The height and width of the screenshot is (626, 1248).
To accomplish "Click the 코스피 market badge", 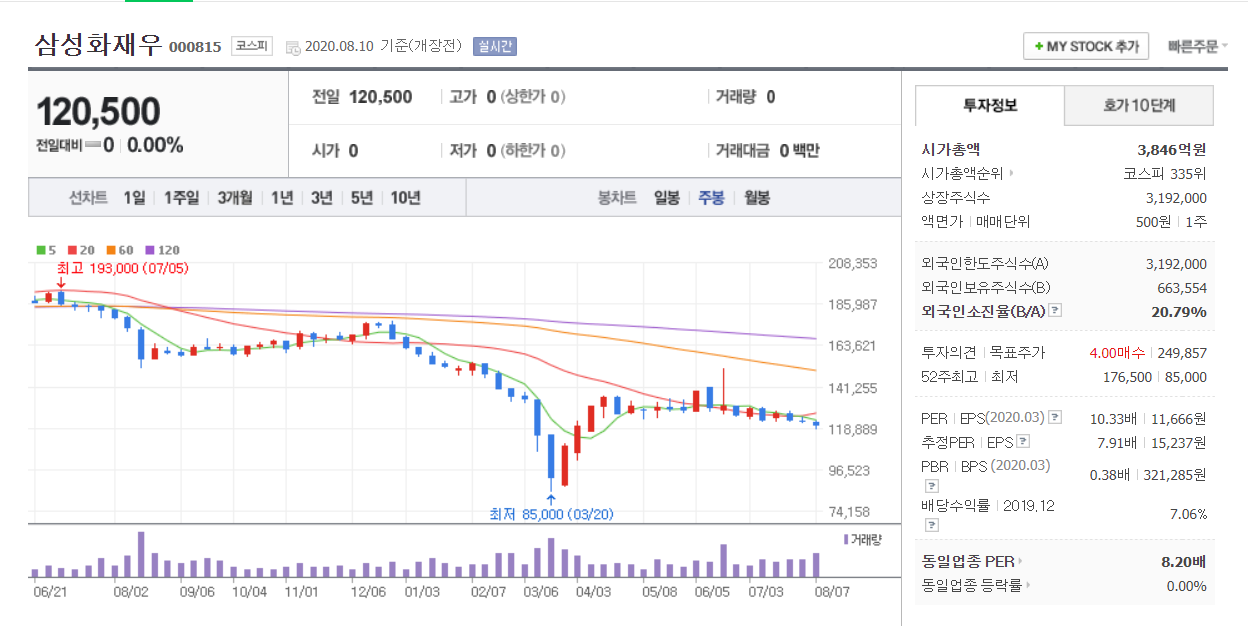I will click(251, 46).
